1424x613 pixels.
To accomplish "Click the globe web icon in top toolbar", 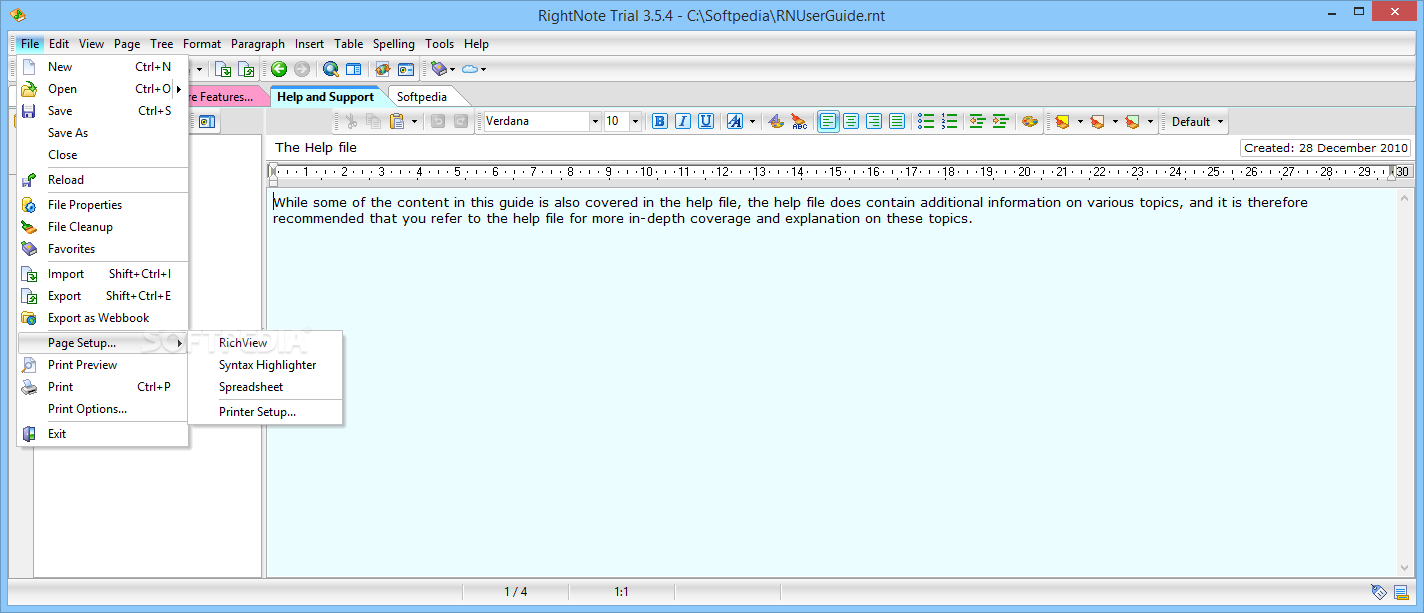I will 383,69.
